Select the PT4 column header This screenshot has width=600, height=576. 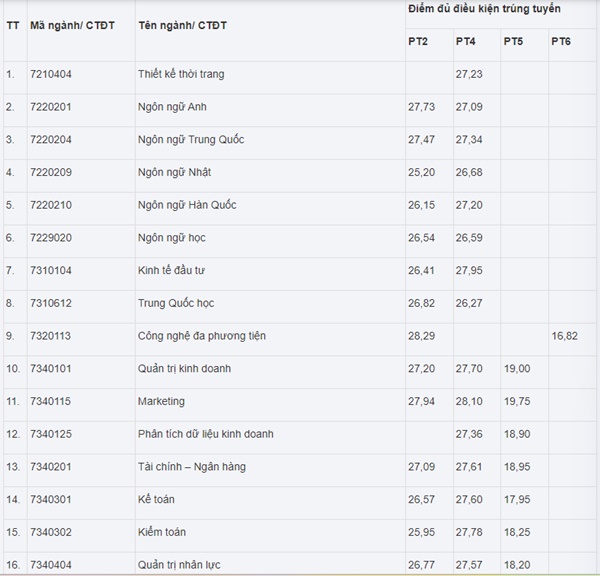(465, 42)
